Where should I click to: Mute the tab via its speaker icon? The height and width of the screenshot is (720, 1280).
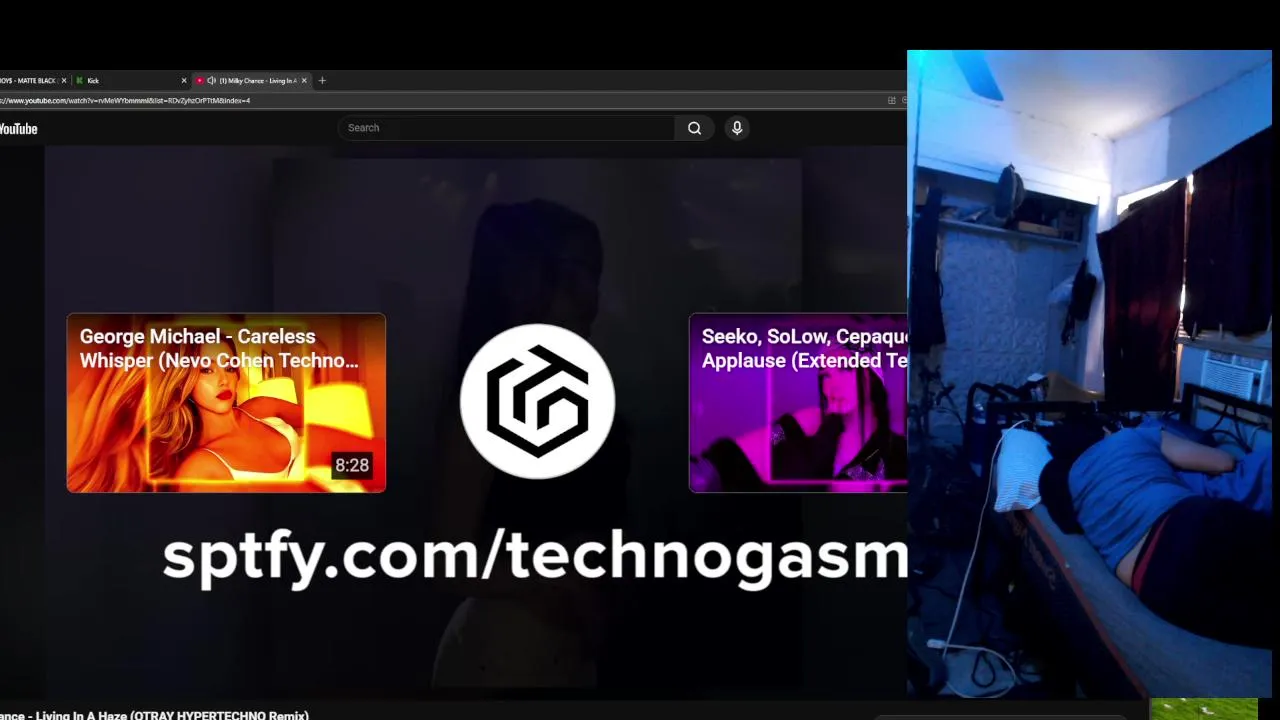211,80
